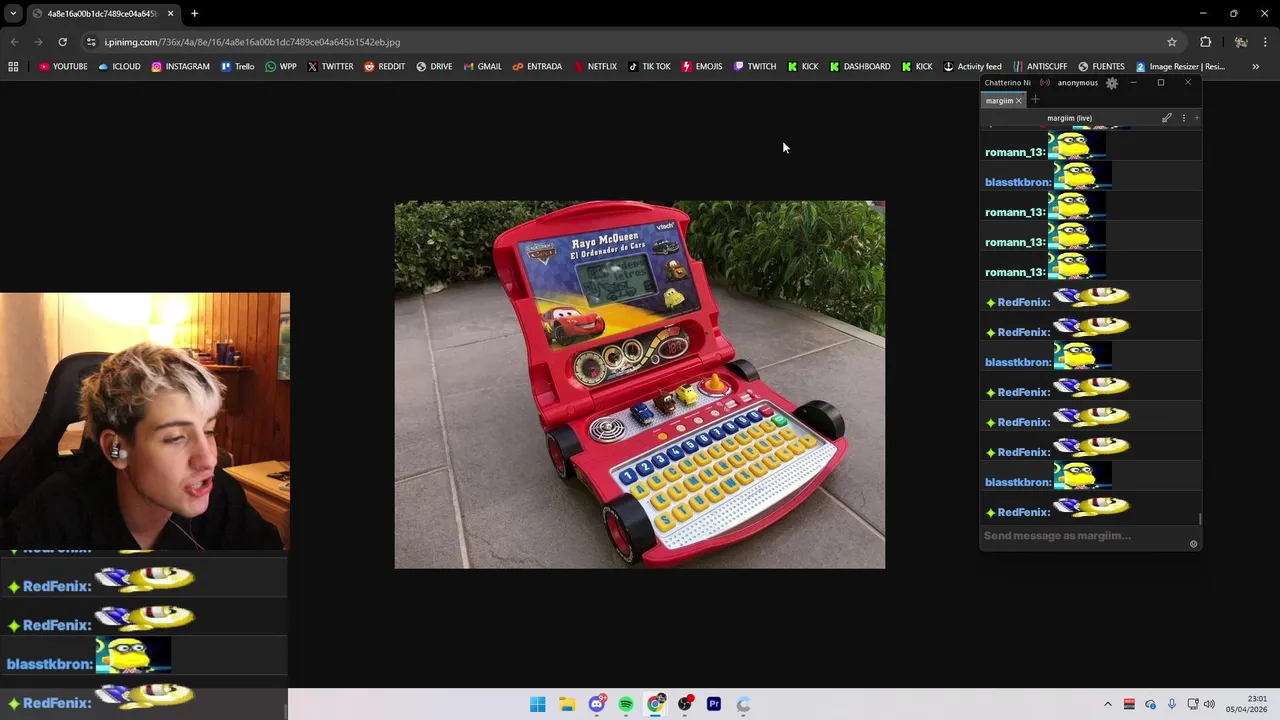The width and height of the screenshot is (1280, 720).
Task: Open the Activity feed bookmark
Action: click(x=972, y=66)
